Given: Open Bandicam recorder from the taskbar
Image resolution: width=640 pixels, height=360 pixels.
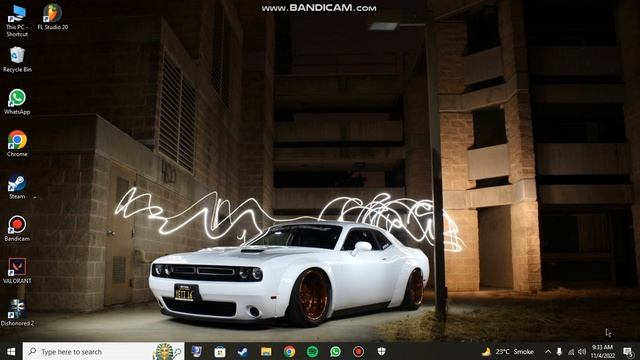Looking at the screenshot, I should pos(358,351).
